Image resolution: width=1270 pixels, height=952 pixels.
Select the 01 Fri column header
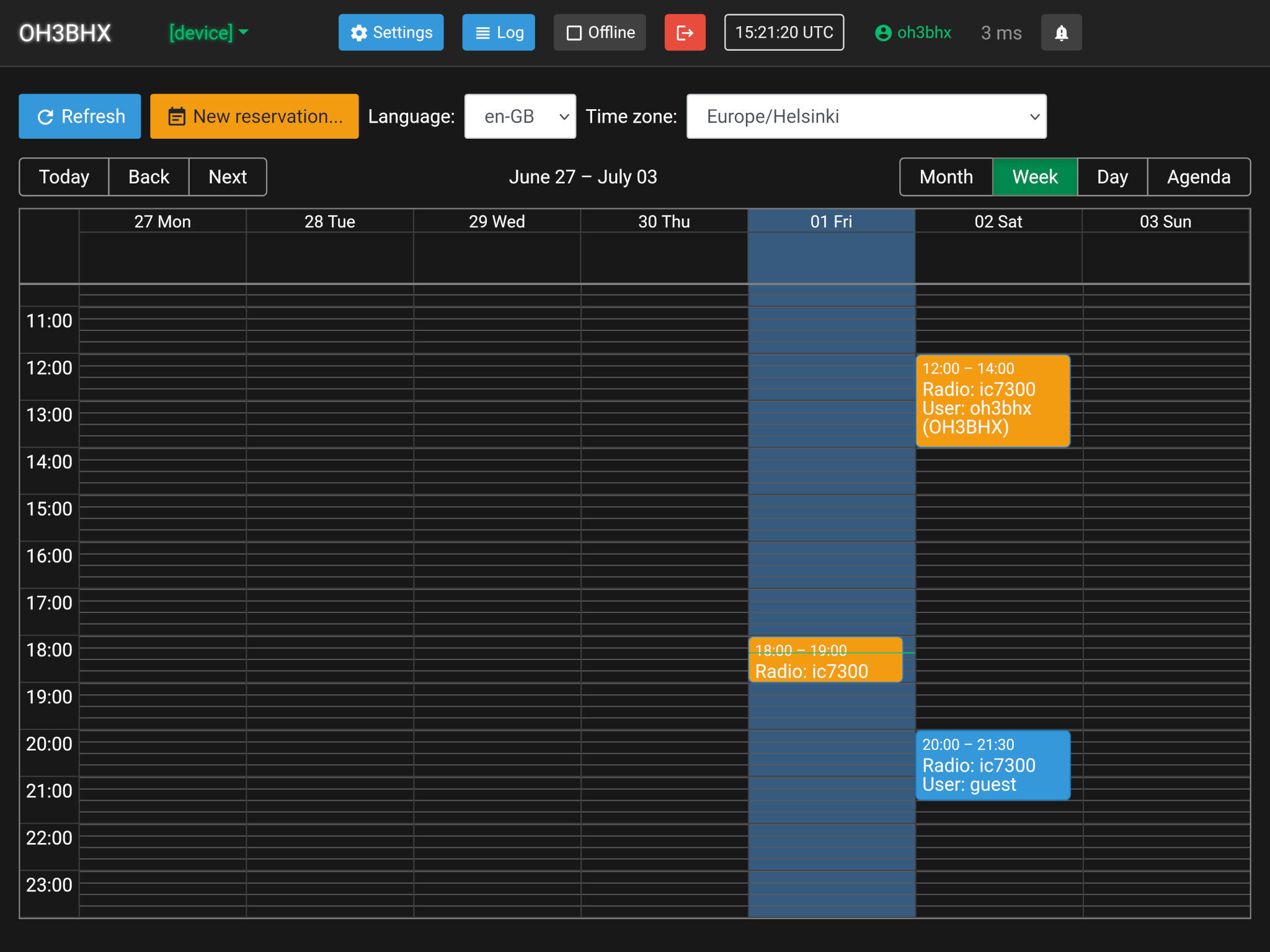(x=831, y=221)
